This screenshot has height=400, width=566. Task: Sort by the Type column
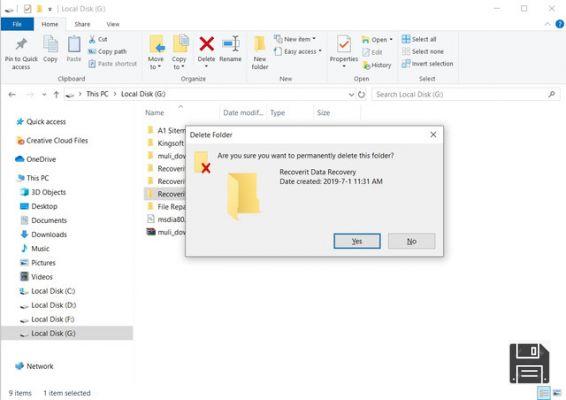(x=278, y=113)
